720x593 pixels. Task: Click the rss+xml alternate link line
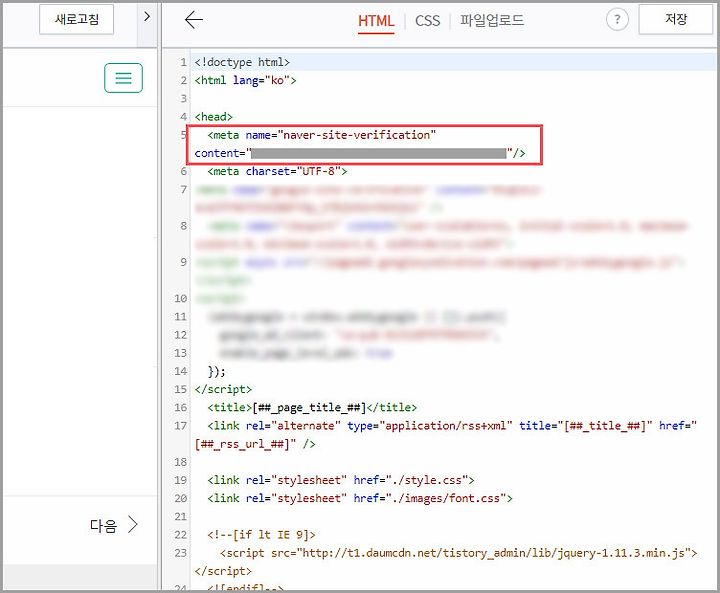pyautogui.click(x=452, y=426)
